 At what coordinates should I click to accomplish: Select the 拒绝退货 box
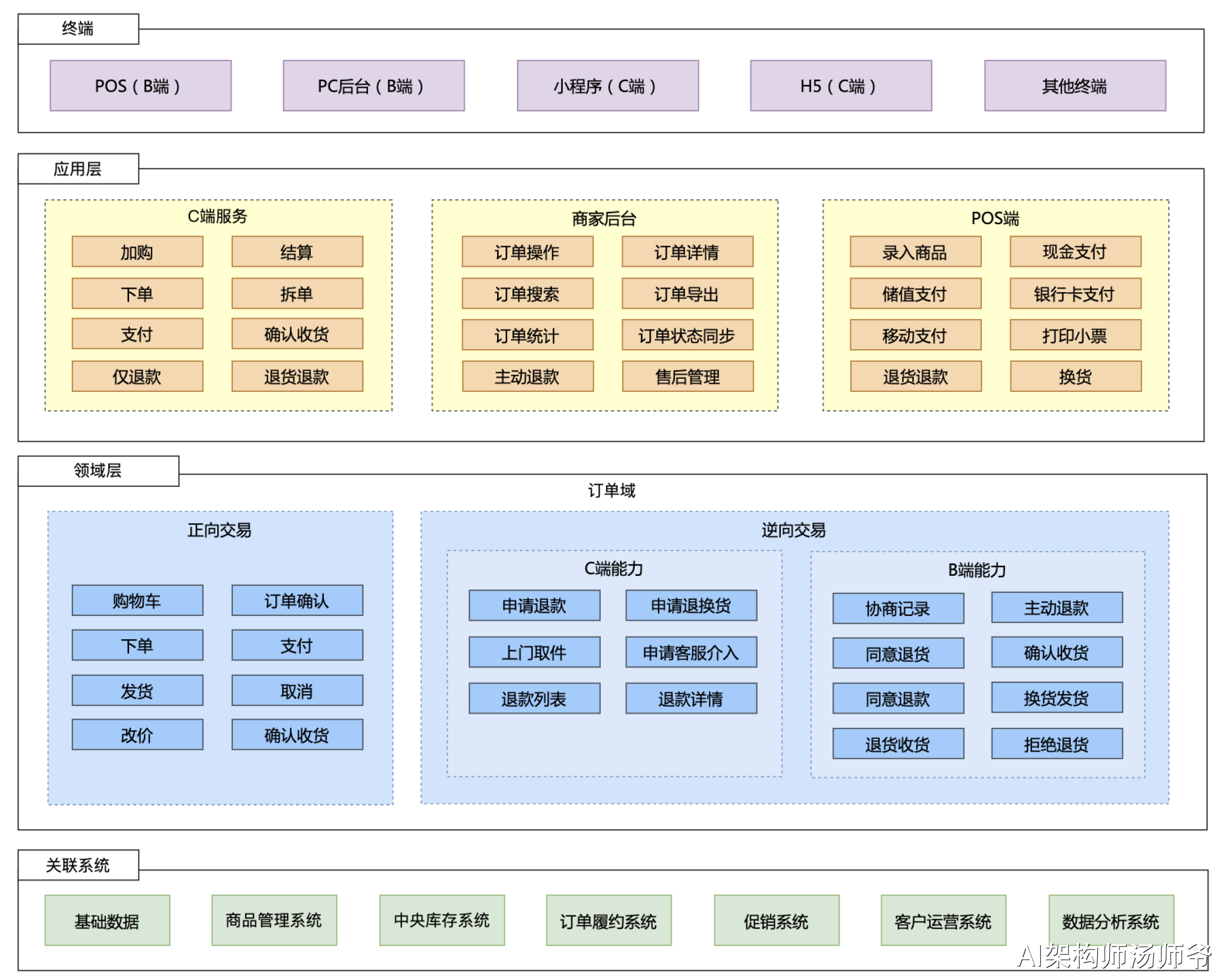pos(1057,743)
